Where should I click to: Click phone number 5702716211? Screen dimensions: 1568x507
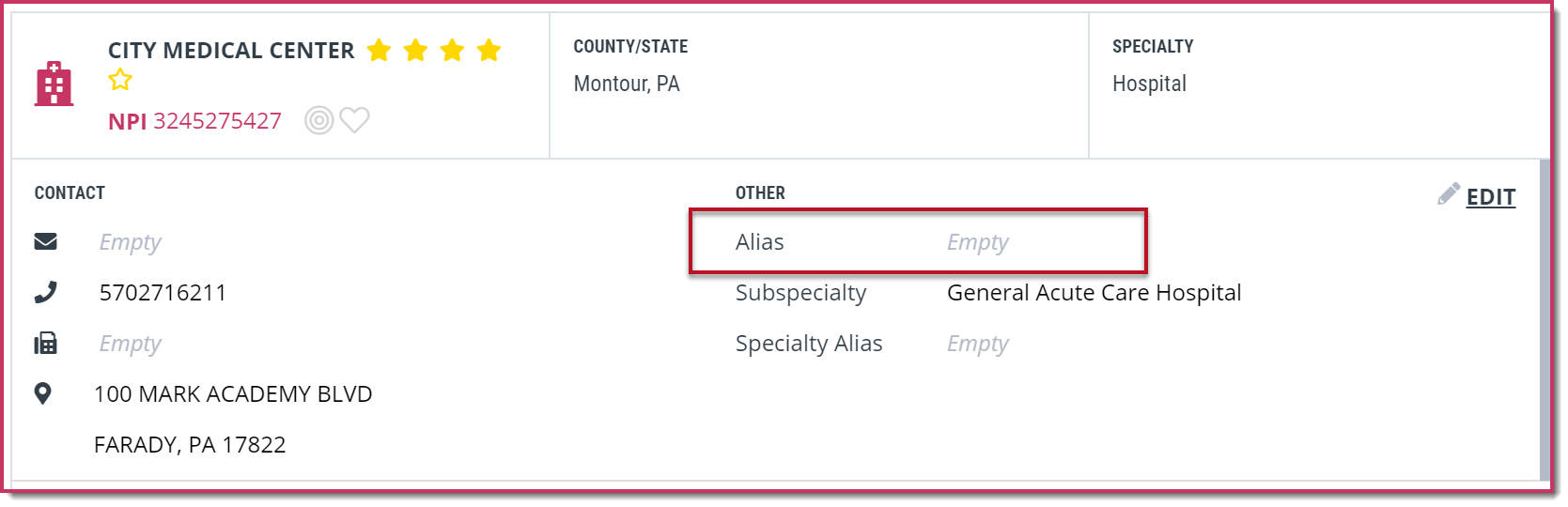(163, 293)
